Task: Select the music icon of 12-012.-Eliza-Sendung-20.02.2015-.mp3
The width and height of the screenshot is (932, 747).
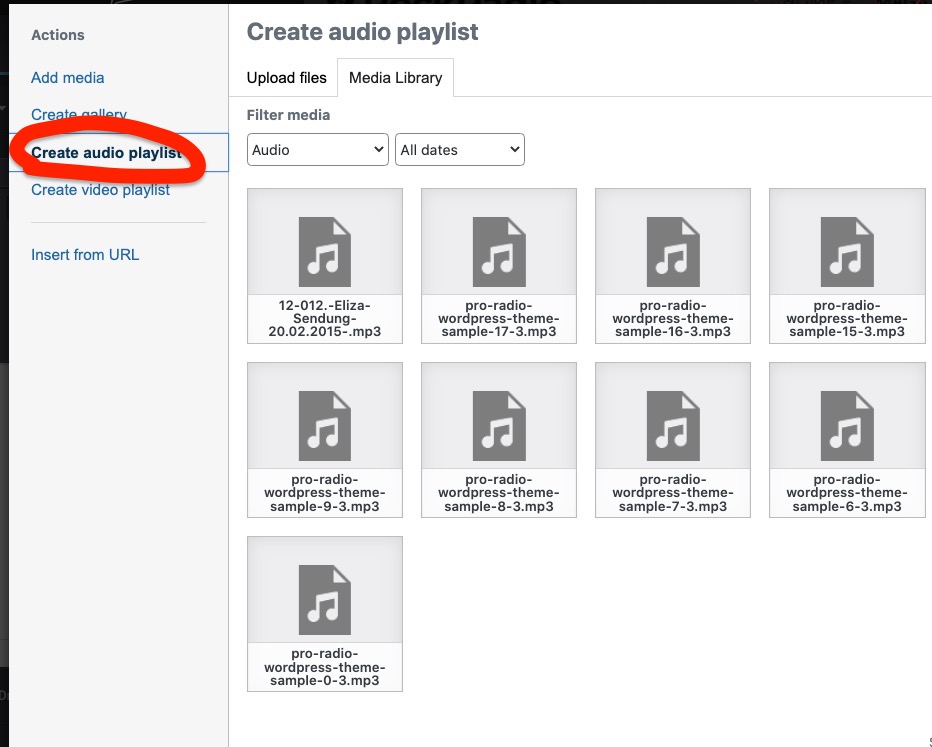Action: coord(325,252)
